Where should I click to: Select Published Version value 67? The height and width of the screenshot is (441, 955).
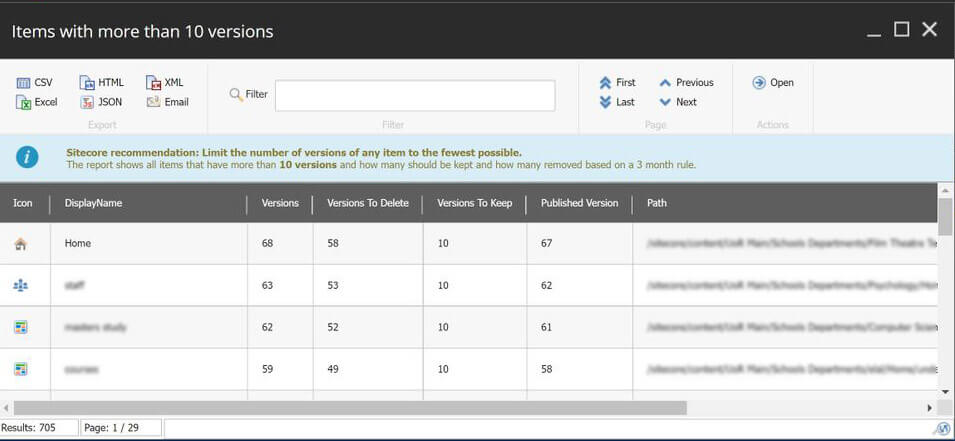coord(546,243)
